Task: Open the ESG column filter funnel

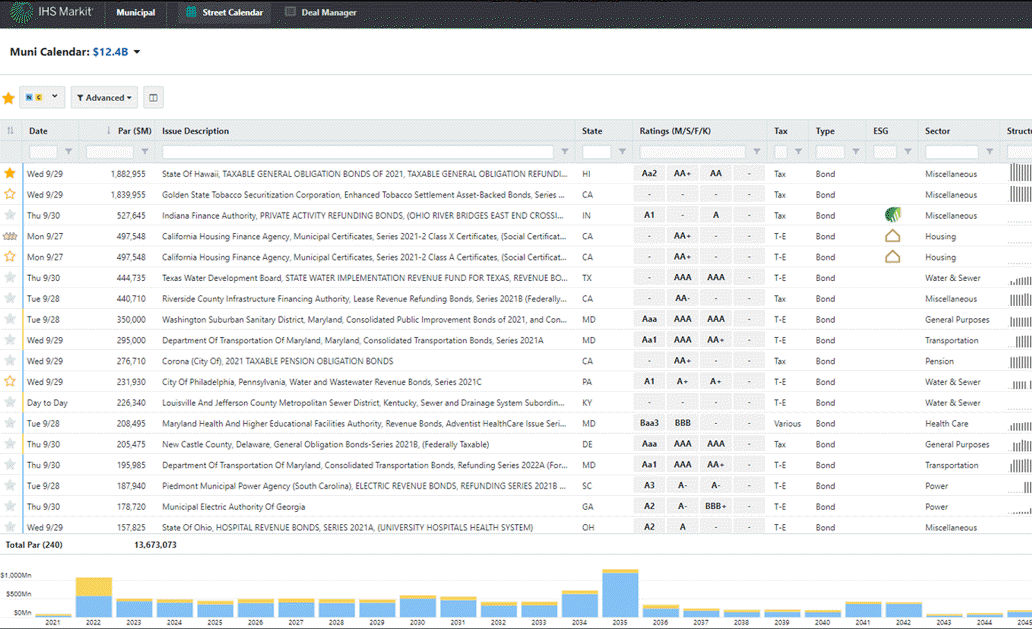Action: 908,152
